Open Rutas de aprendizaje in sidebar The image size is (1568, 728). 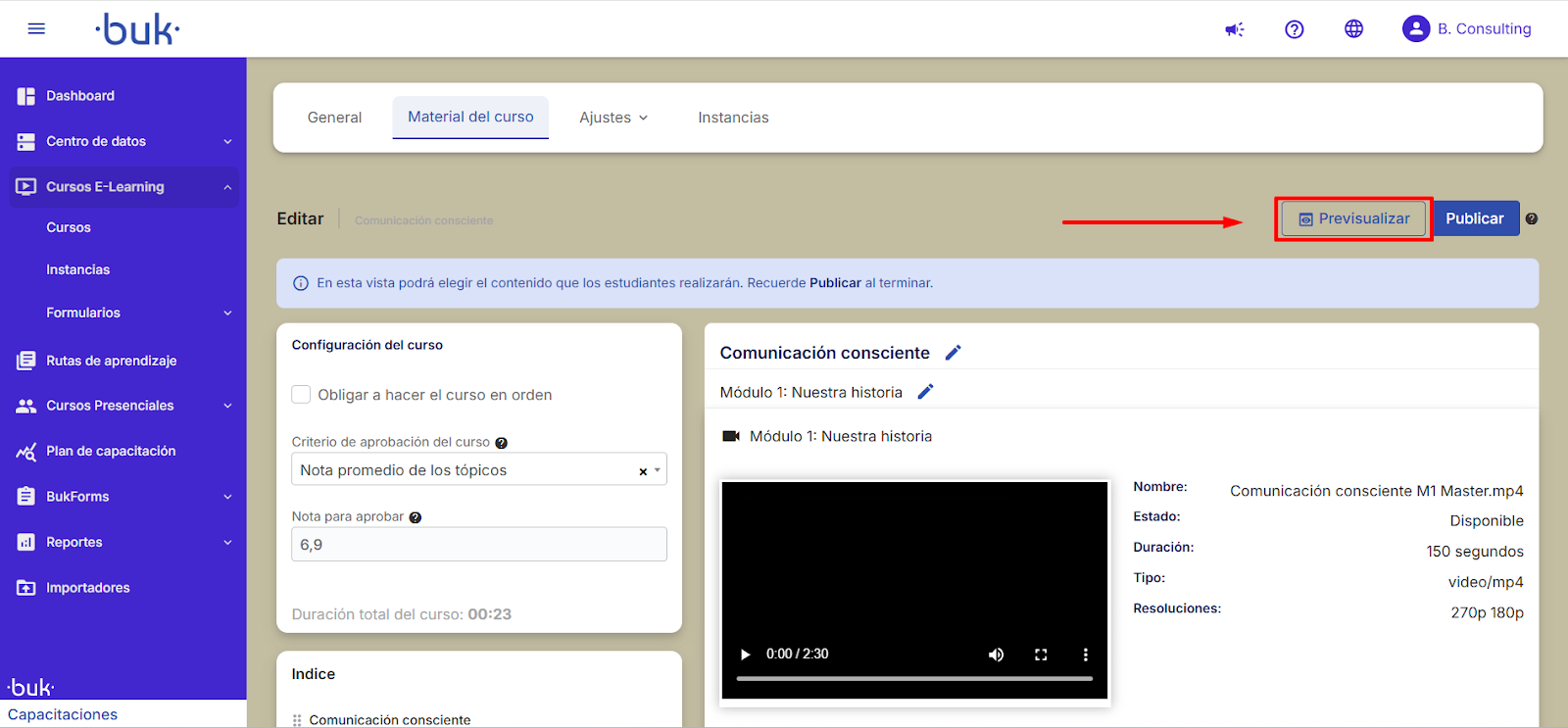(111, 361)
